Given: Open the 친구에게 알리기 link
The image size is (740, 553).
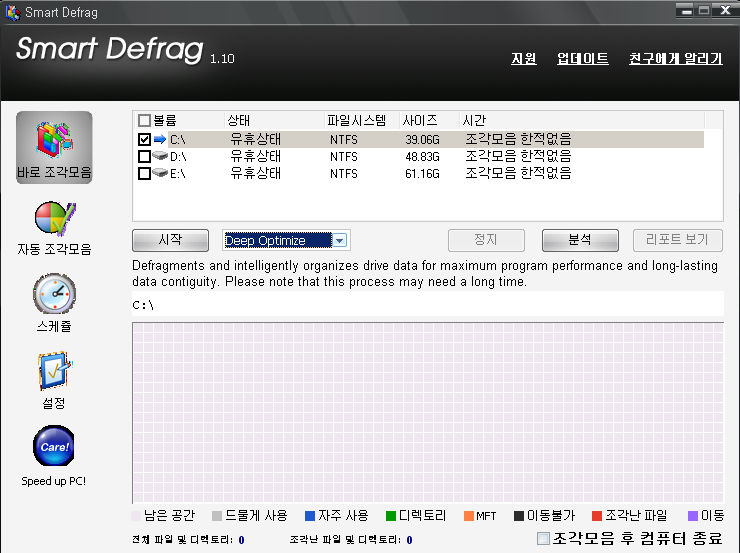Looking at the screenshot, I should pos(675,59).
